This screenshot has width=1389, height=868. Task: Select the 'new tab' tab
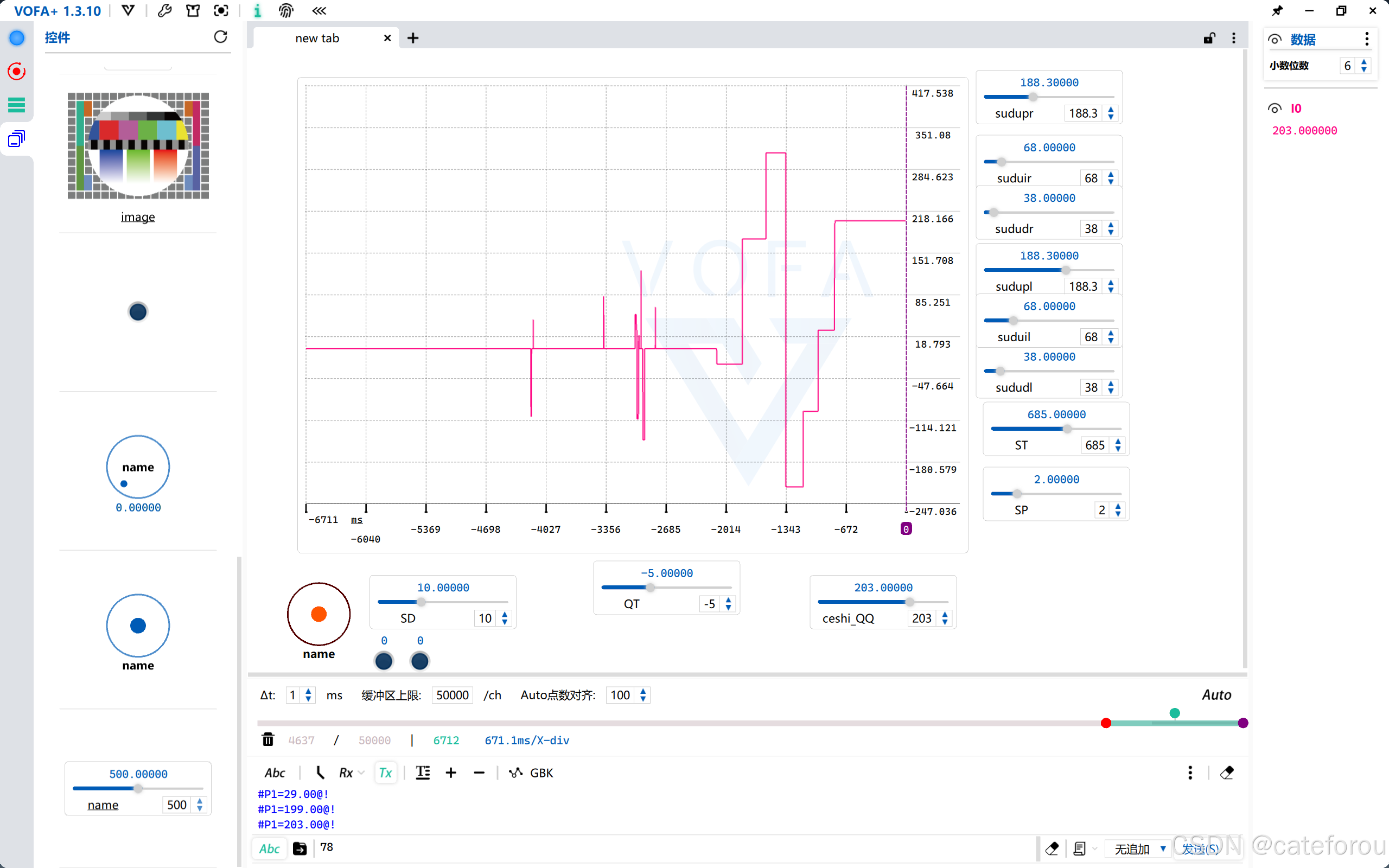317,38
